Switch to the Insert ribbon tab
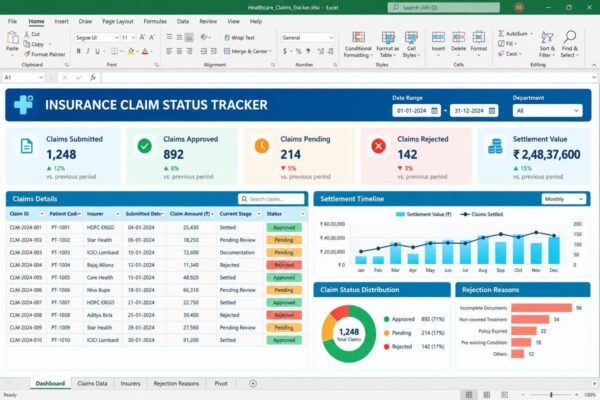 (61, 21)
